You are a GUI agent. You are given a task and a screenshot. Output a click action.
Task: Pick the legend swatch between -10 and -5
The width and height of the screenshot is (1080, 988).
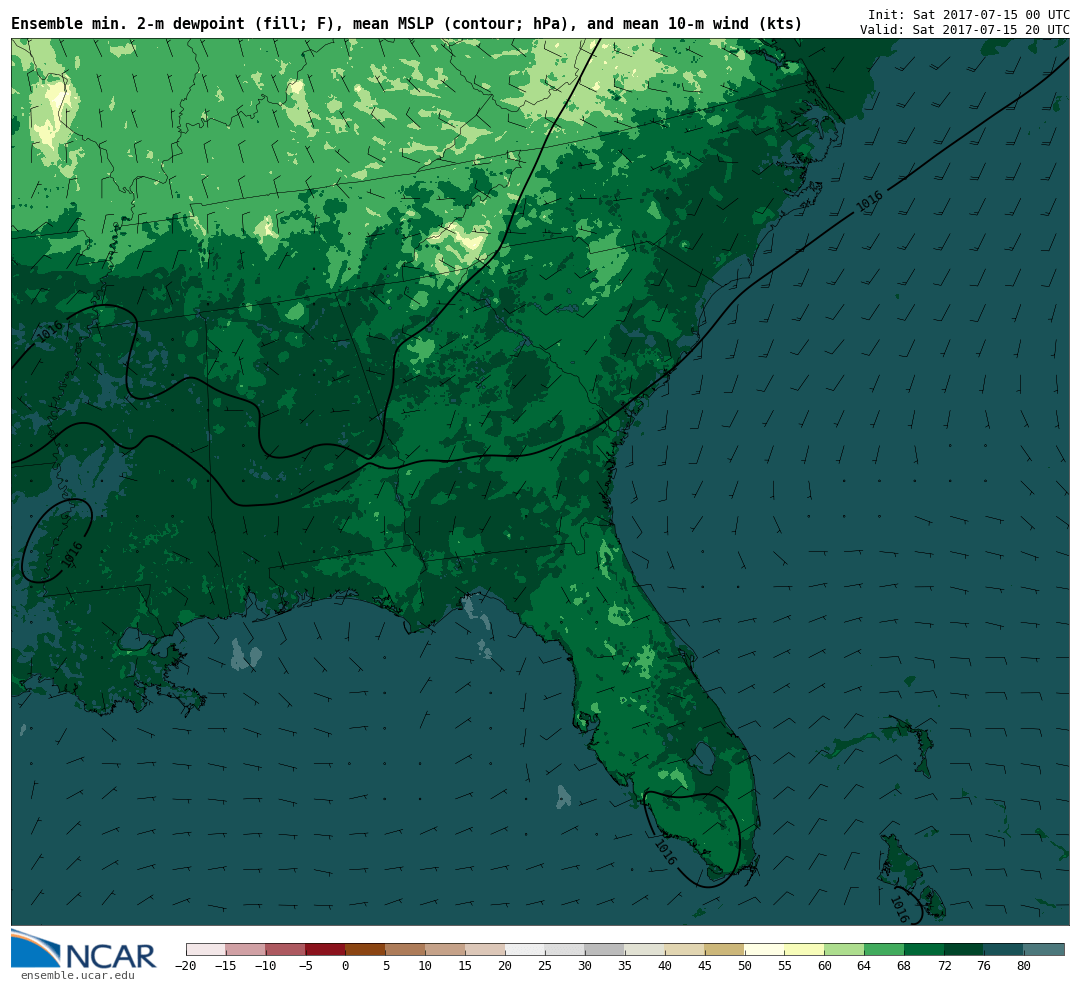(286, 949)
